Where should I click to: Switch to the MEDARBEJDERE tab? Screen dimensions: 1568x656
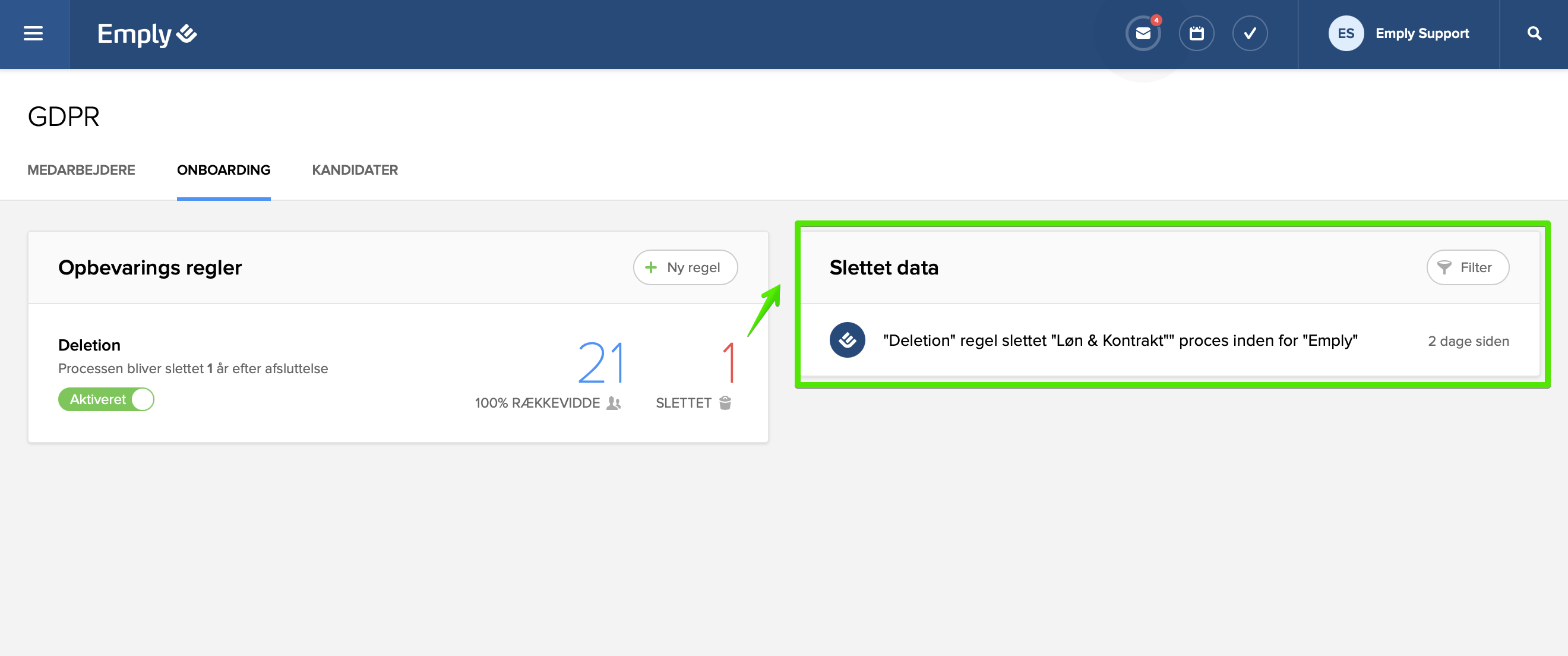pos(81,170)
